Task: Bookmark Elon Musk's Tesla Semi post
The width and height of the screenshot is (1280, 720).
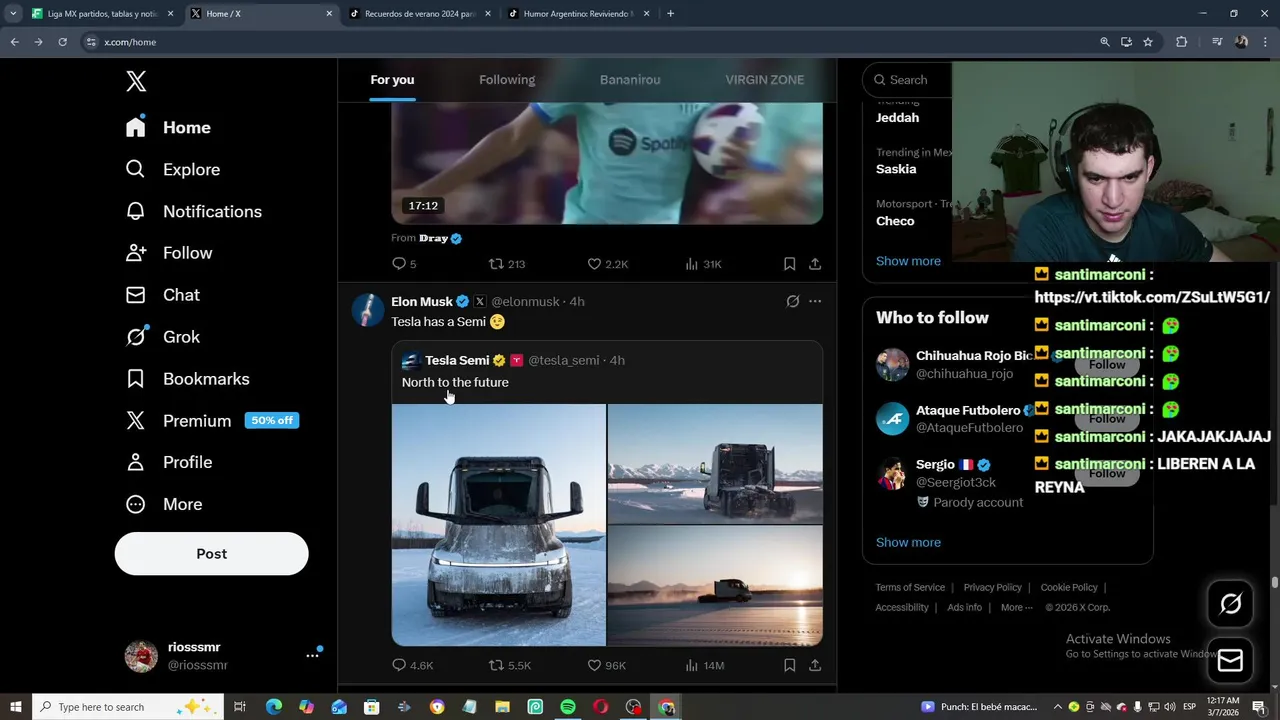Action: 789,665
